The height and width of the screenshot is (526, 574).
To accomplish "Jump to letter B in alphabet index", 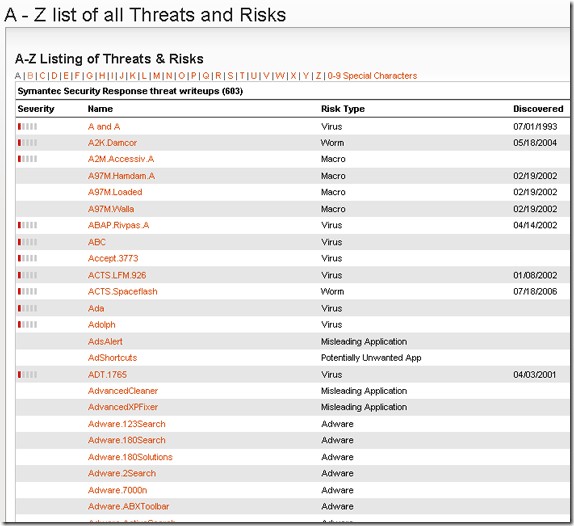I will 30,76.
